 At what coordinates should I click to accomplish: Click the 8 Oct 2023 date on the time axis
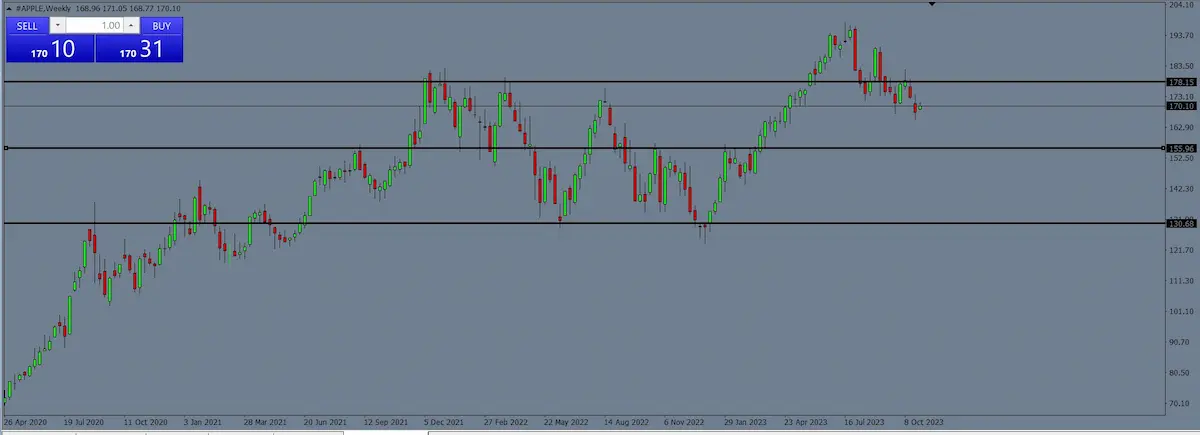[922, 422]
